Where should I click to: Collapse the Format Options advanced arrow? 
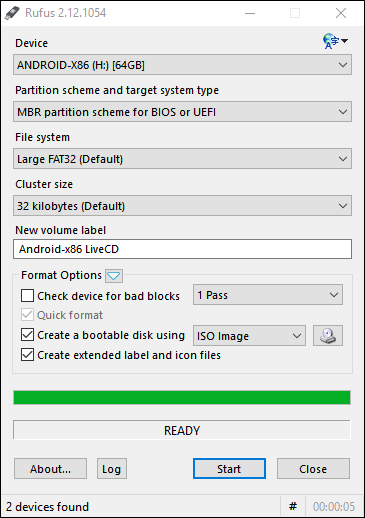(x=114, y=276)
